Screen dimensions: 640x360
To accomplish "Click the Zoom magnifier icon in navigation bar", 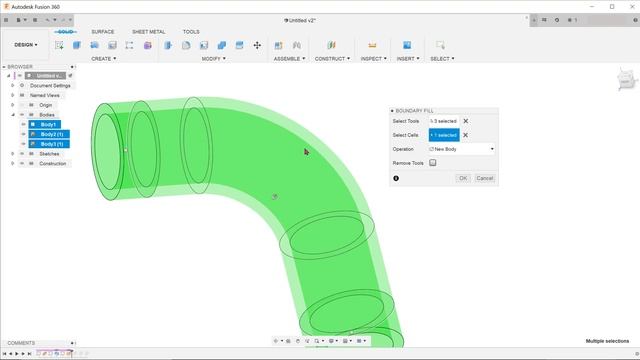I will [x=317, y=341].
